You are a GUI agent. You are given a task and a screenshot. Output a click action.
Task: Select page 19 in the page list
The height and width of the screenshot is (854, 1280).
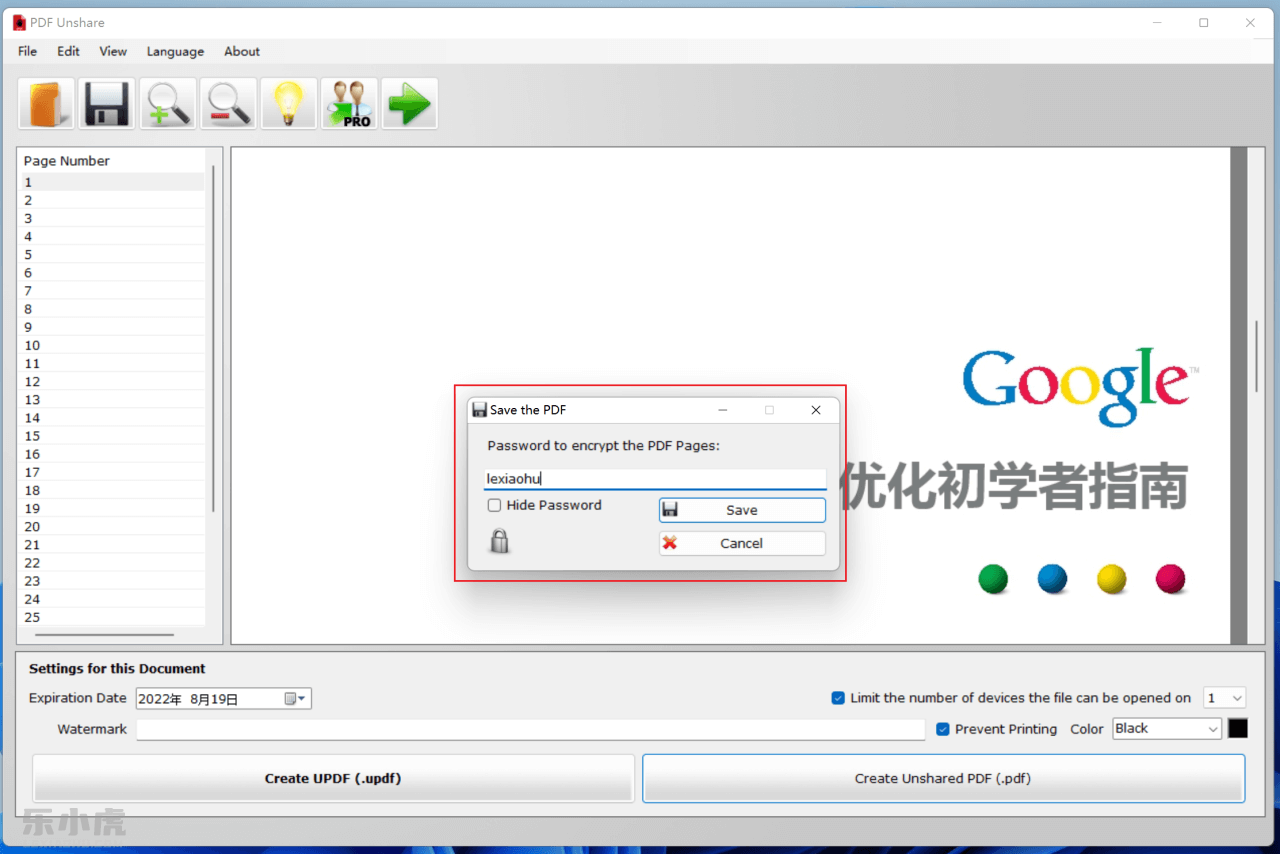113,508
